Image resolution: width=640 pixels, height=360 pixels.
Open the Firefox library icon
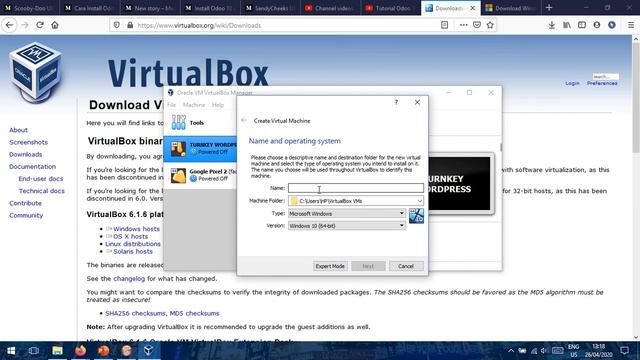coord(567,25)
